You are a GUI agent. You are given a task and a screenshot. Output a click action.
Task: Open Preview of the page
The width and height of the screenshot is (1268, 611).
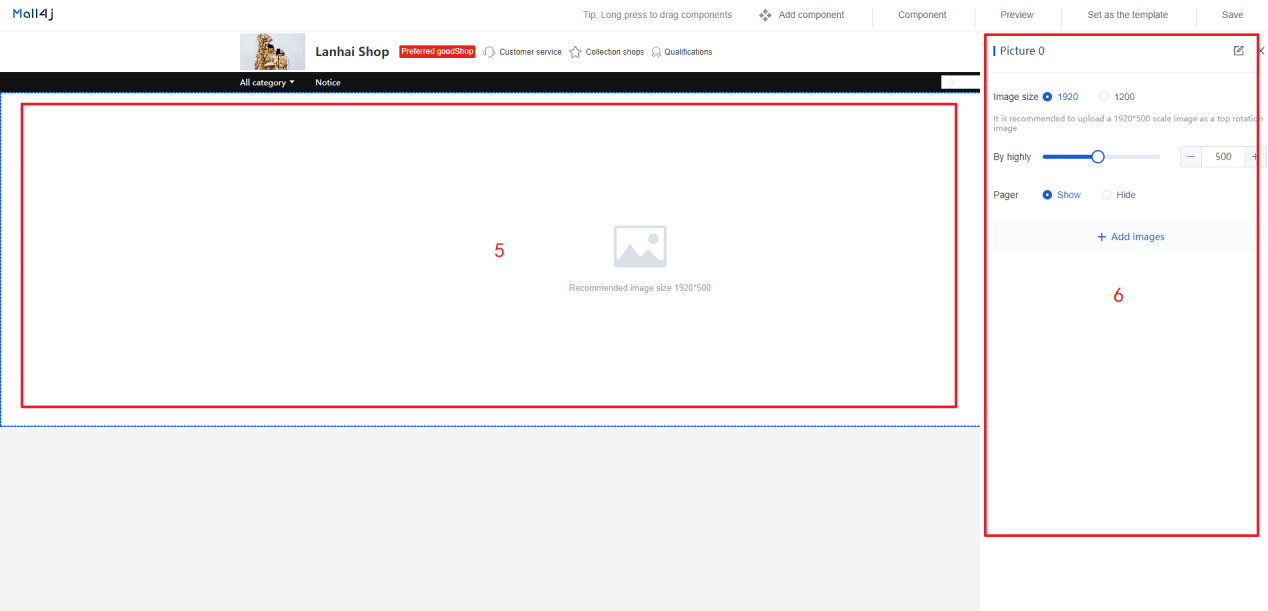pos(1017,15)
